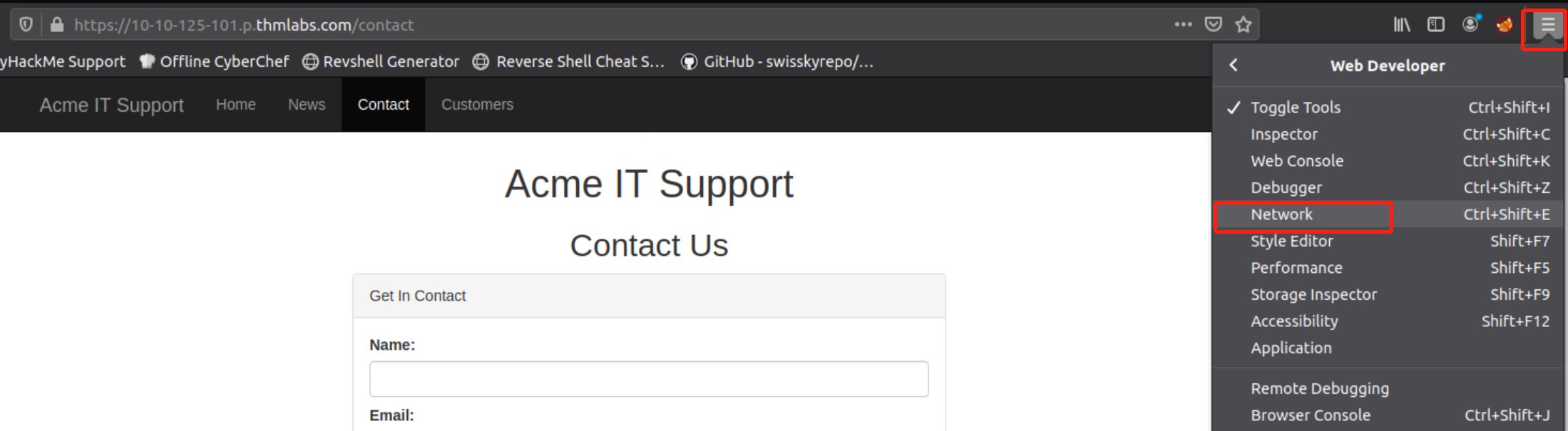1568x431 pixels.
Task: Open the Customers navigation link
Action: (x=477, y=105)
